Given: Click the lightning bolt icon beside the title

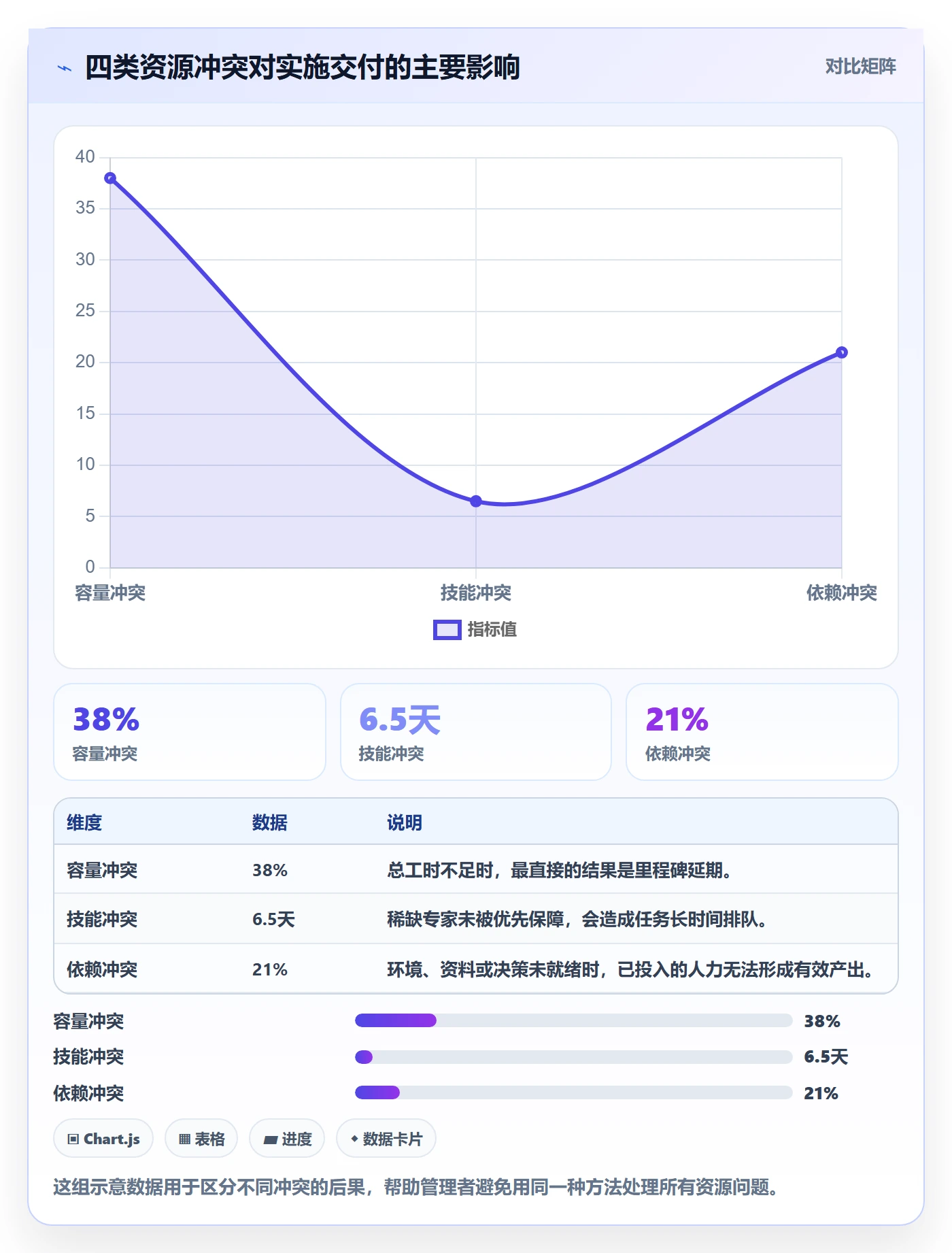Looking at the screenshot, I should coord(65,68).
